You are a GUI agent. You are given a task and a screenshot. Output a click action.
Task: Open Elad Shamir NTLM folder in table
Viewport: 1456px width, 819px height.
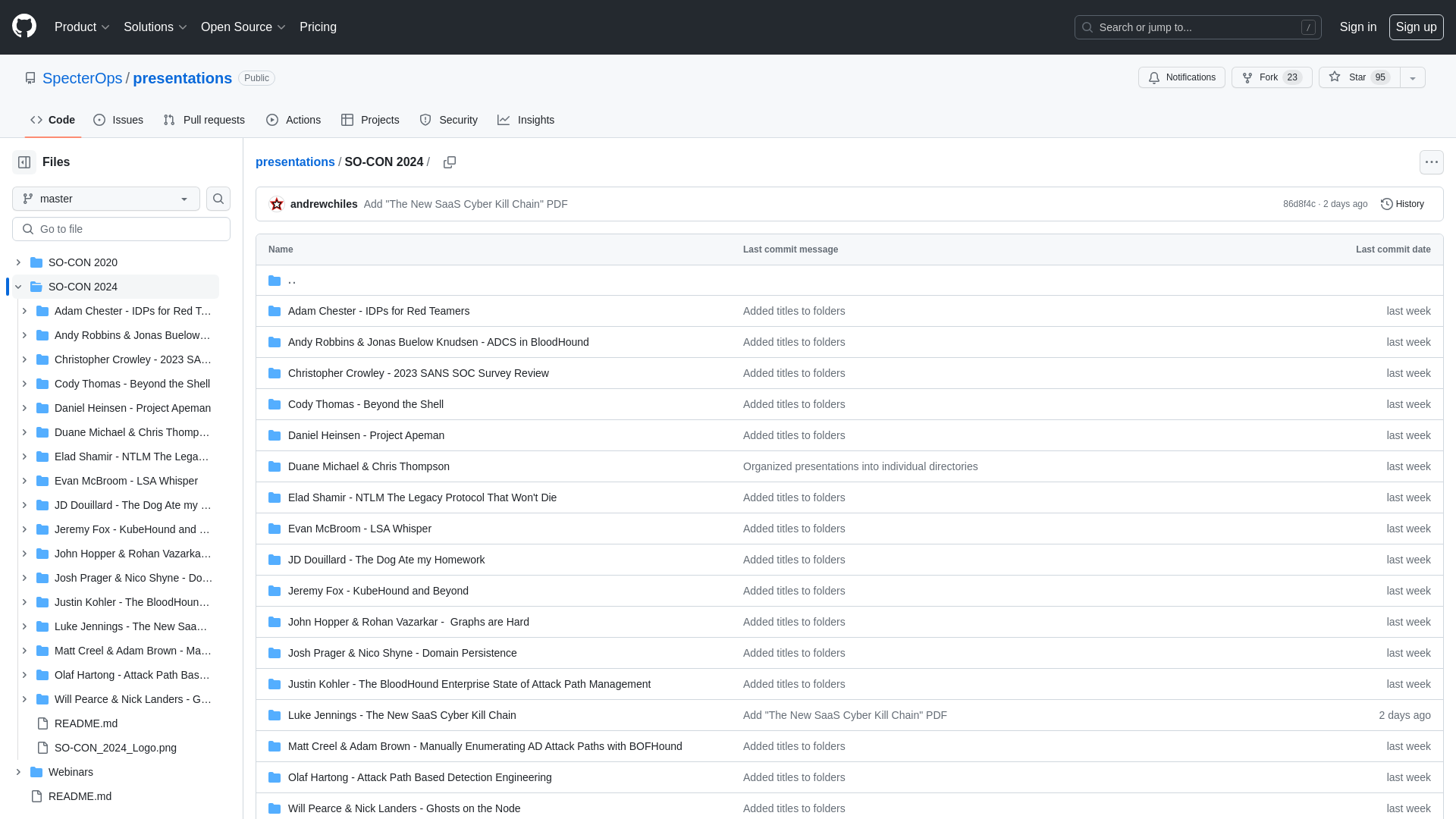pyautogui.click(x=422, y=497)
